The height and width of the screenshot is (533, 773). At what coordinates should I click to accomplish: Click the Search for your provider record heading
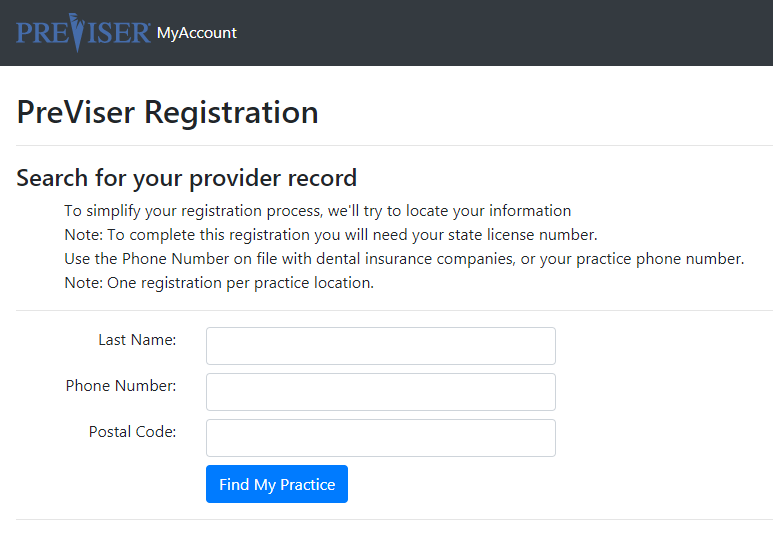click(x=186, y=178)
